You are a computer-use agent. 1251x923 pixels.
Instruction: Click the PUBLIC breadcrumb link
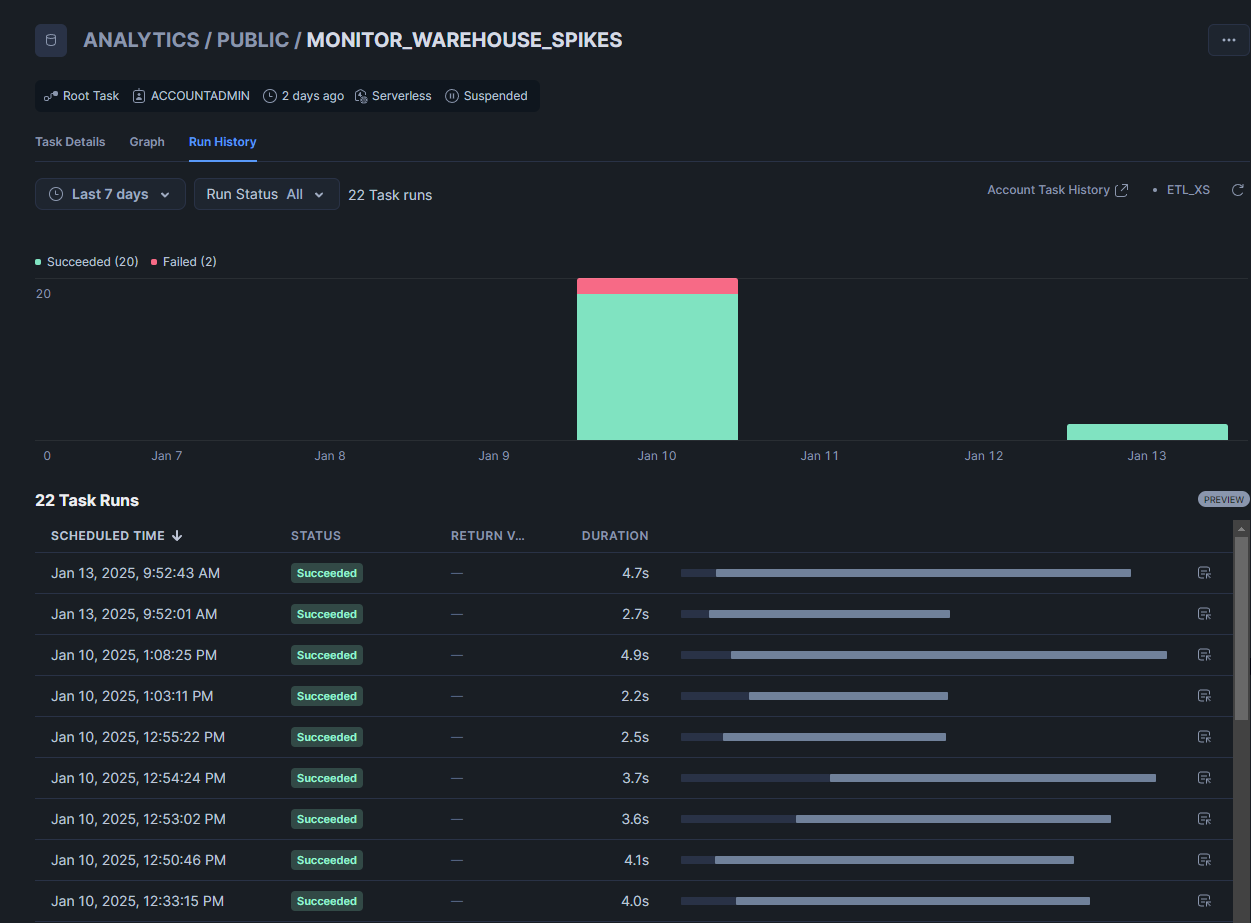coord(252,40)
